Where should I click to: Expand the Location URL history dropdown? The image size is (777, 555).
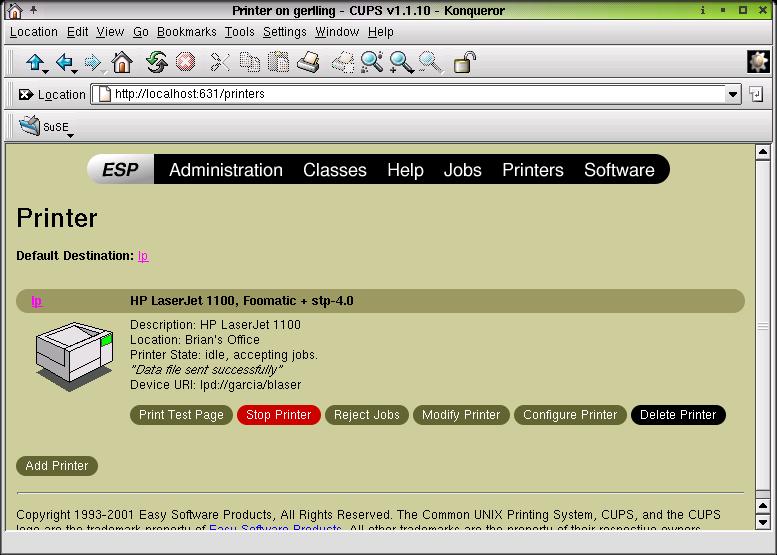(733, 95)
